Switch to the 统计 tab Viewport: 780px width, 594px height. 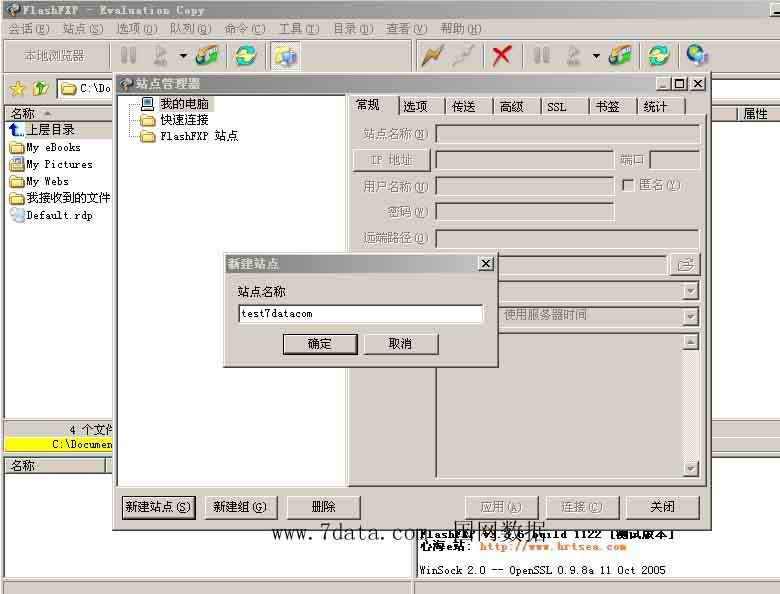(655, 106)
